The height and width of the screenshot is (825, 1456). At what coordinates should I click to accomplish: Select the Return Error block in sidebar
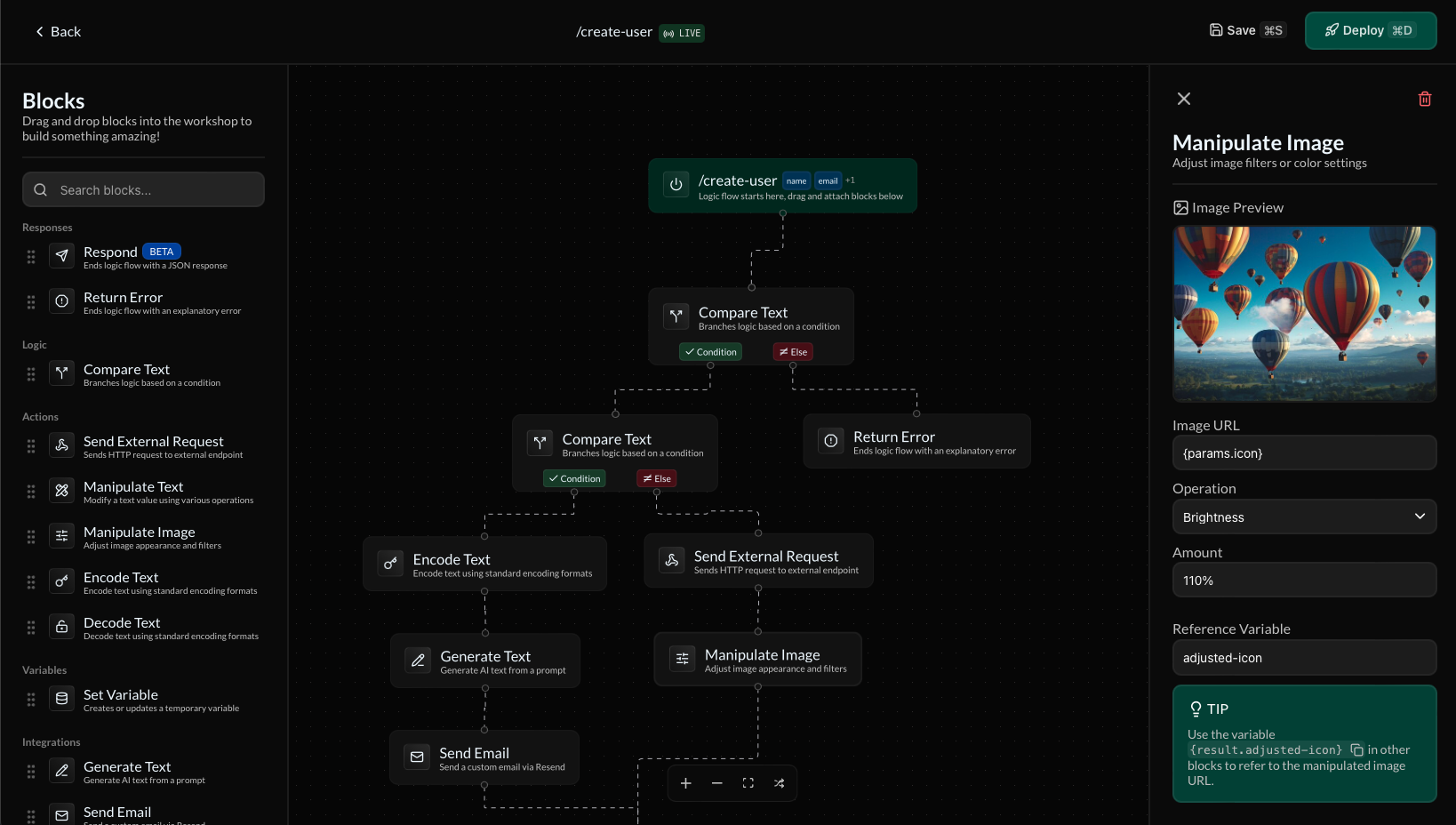pos(123,302)
